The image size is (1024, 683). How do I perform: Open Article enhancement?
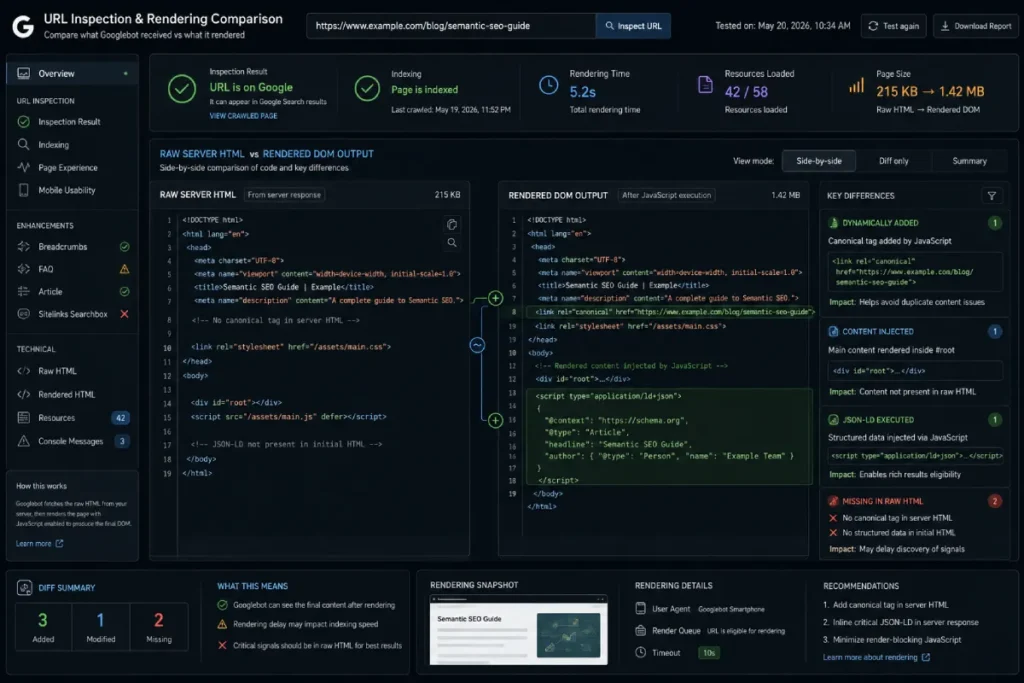tap(50, 291)
